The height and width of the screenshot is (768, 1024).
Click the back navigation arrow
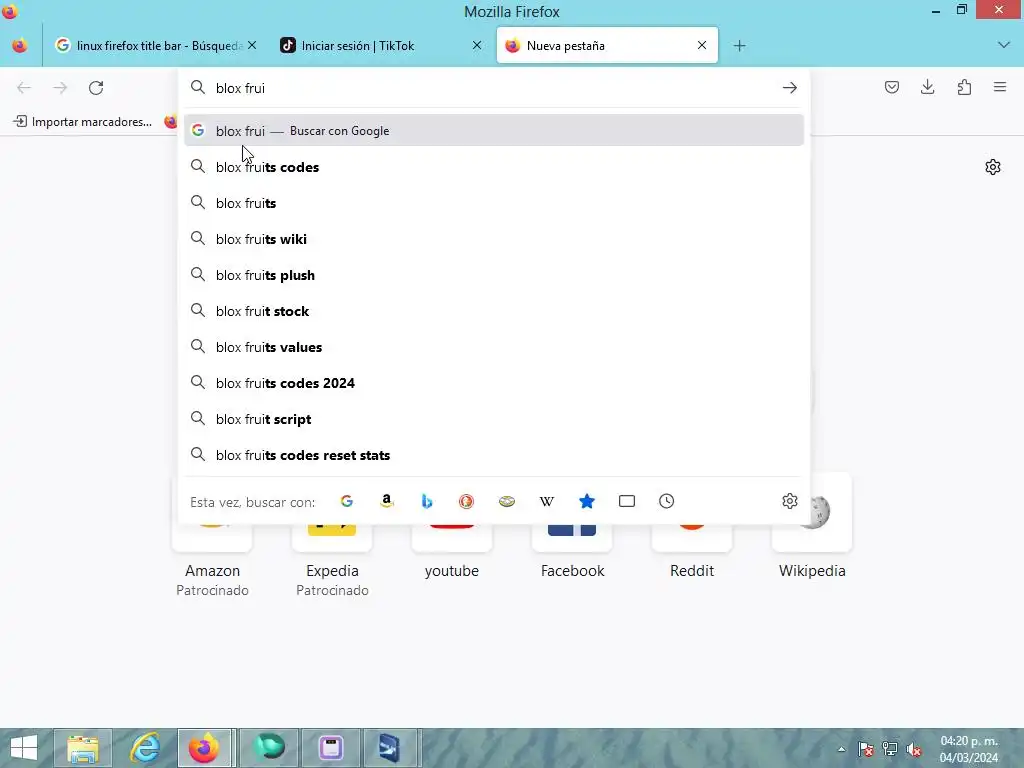pyautogui.click(x=24, y=88)
